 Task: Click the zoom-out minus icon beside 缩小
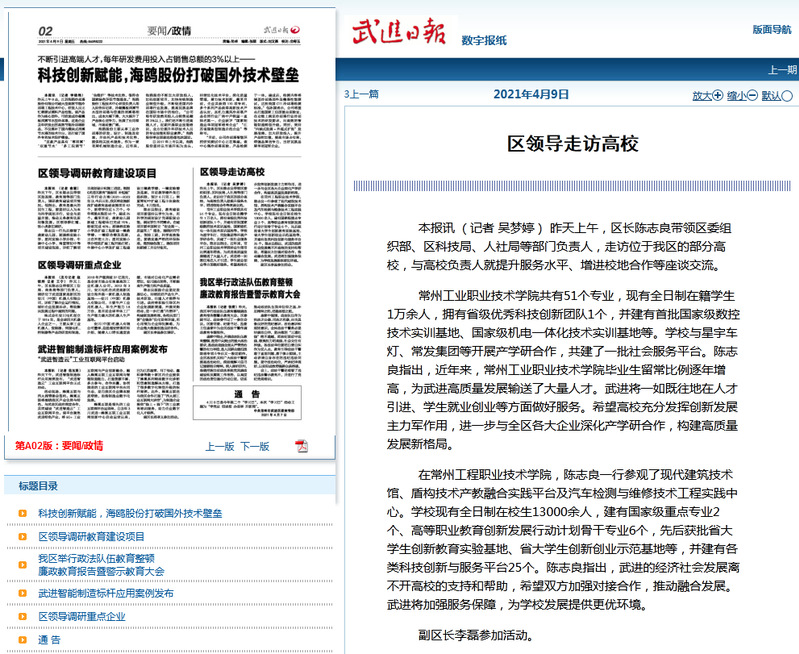pyautogui.click(x=751, y=96)
